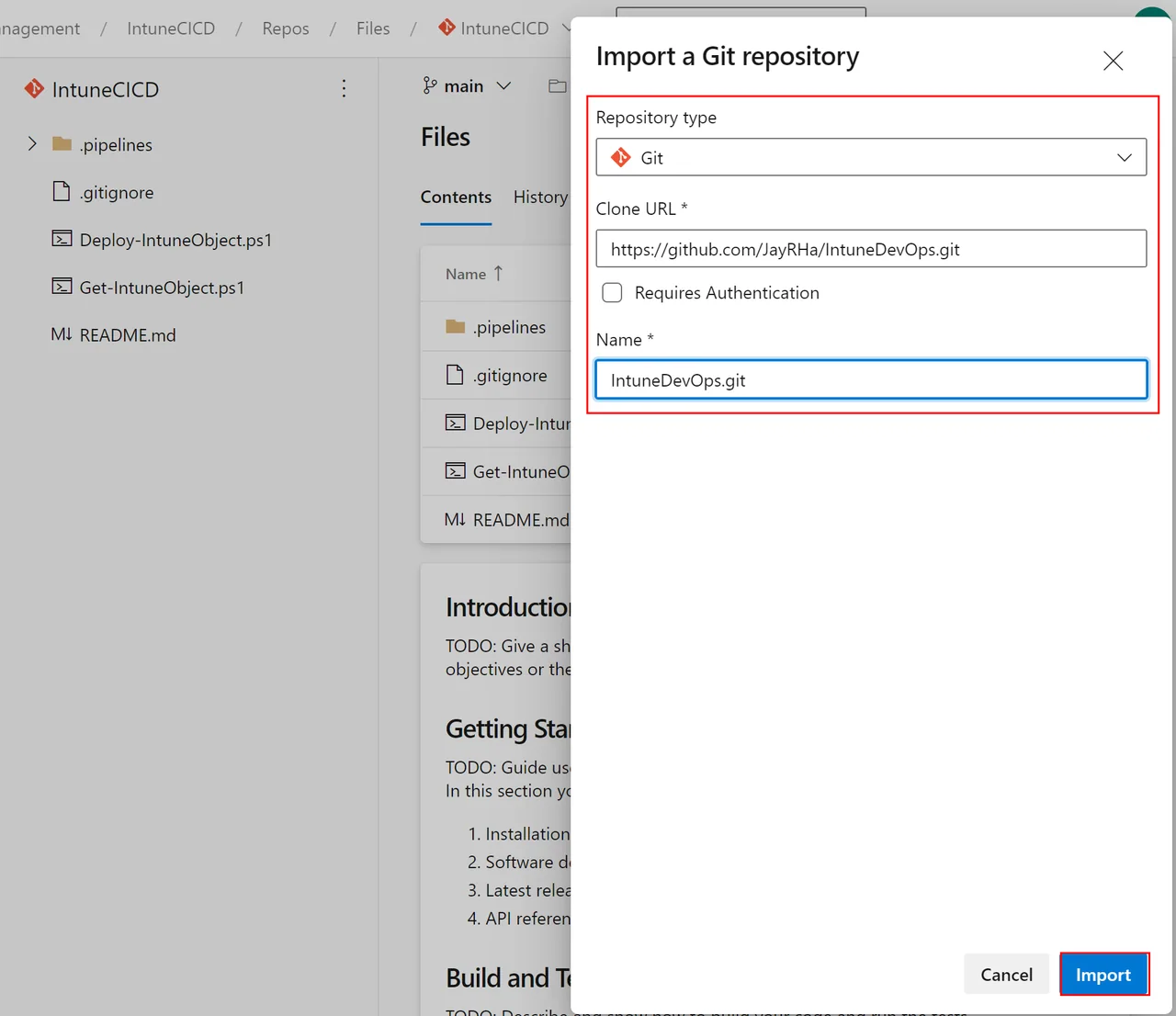Switch to the History tab
1176x1016 pixels.
coord(541,197)
